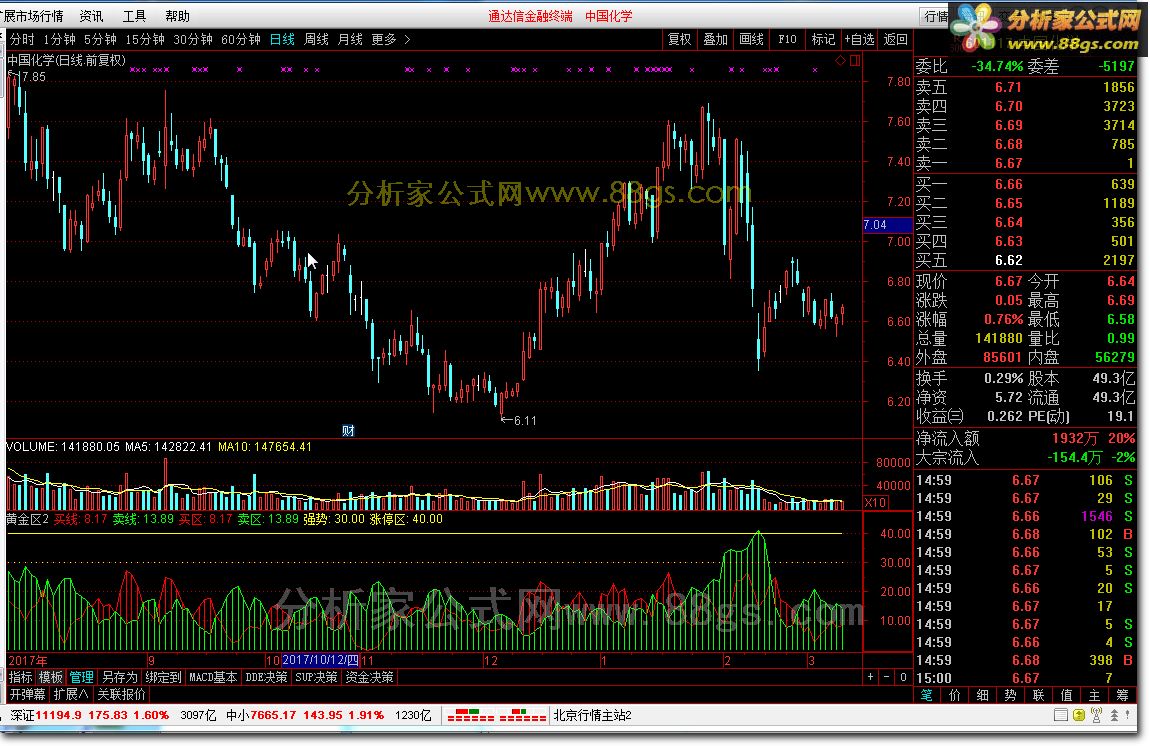Click the 标记 mark button
Image resolution: width=1150 pixels, height=746 pixels.
tap(824, 40)
